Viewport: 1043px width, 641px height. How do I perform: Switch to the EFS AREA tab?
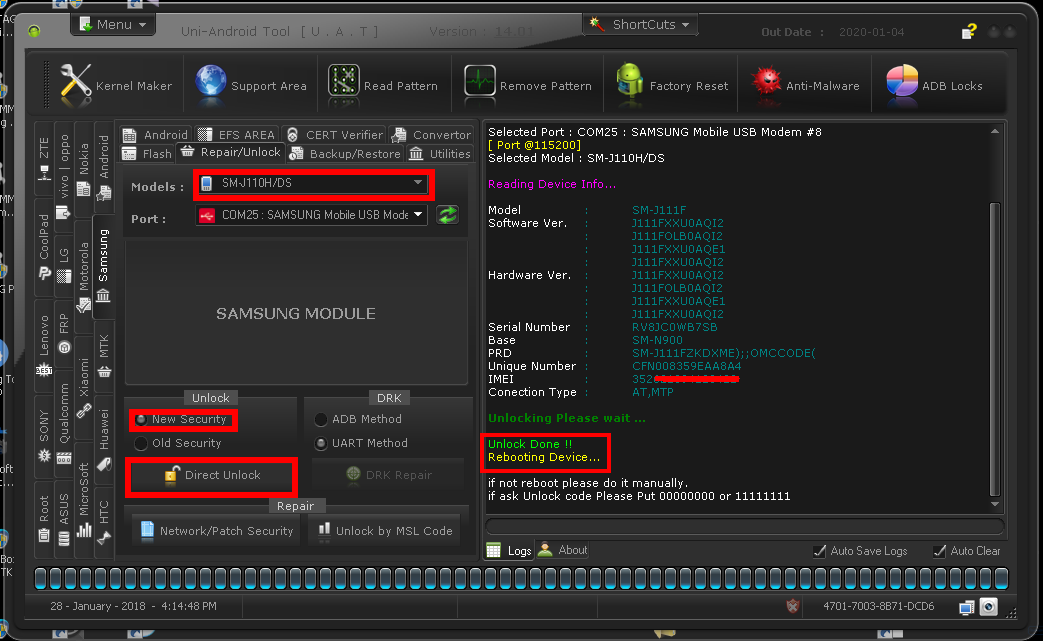[x=236, y=134]
